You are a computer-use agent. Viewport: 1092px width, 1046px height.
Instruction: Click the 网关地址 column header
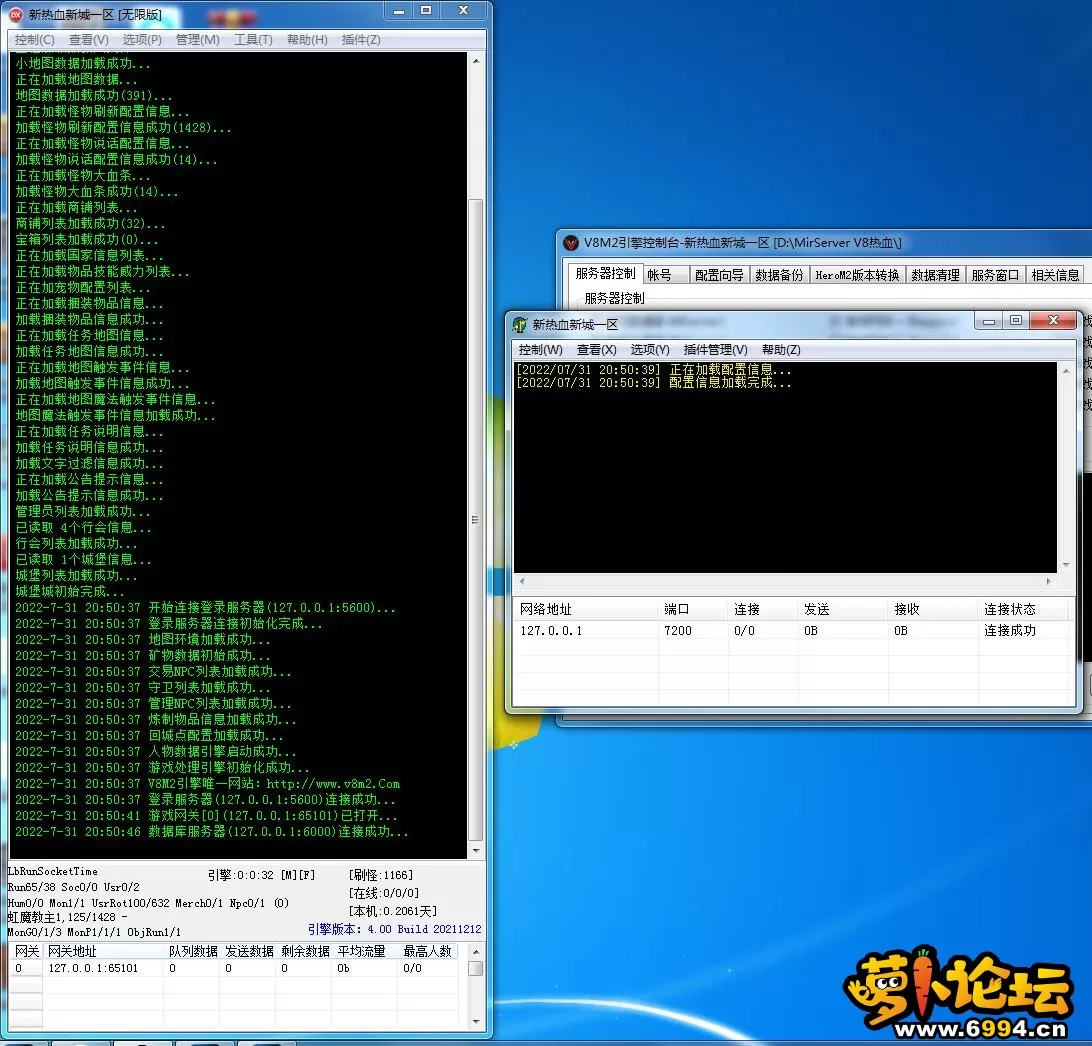point(103,951)
